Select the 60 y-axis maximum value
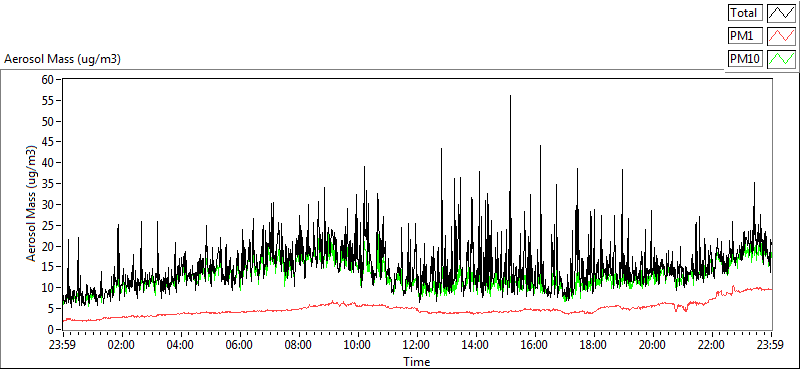The height and width of the screenshot is (369, 800). [x=47, y=79]
